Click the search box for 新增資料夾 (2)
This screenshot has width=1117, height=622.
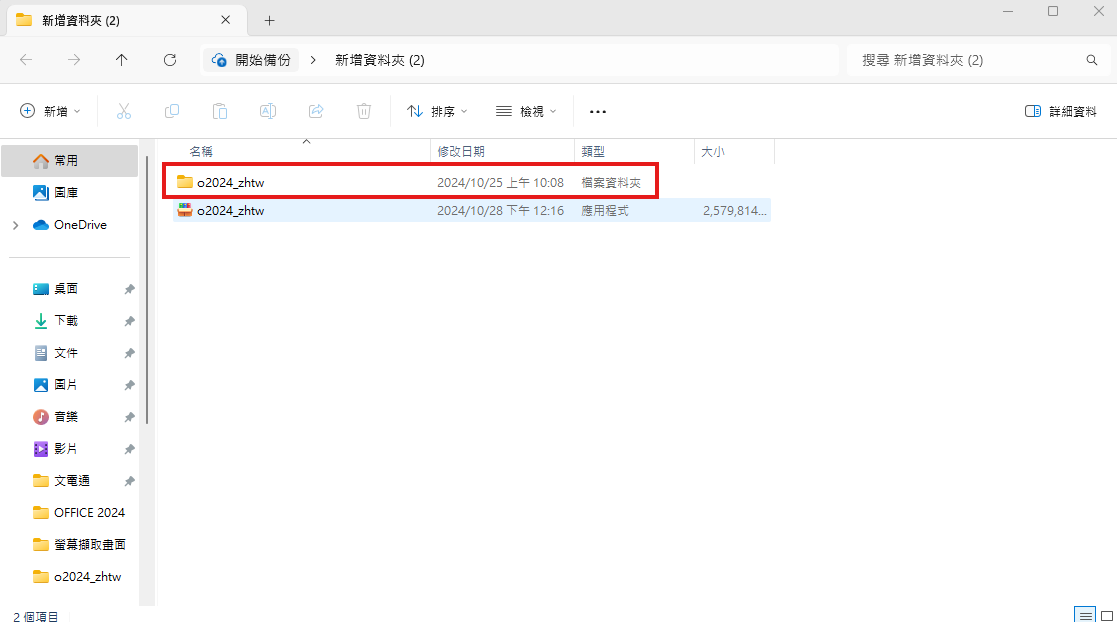point(965,60)
